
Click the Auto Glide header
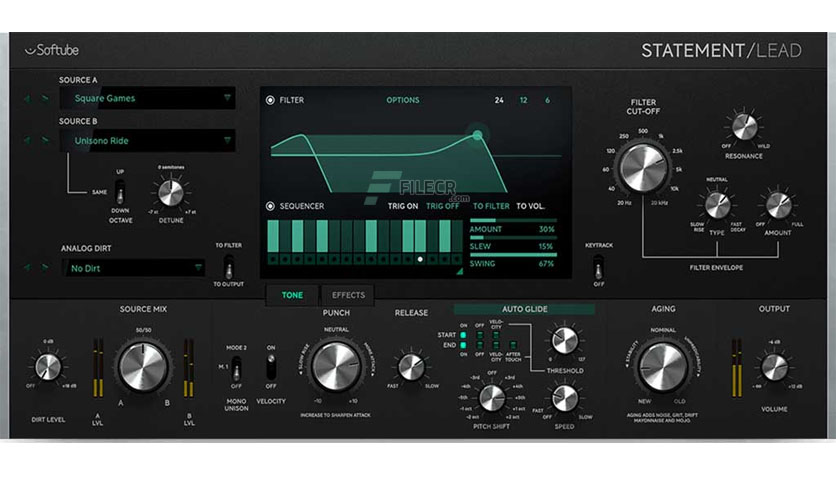click(524, 309)
